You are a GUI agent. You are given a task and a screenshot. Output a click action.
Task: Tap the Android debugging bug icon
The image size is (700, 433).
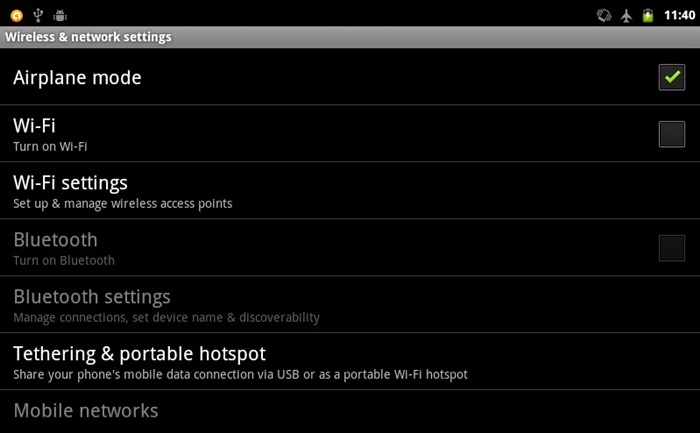tap(60, 16)
